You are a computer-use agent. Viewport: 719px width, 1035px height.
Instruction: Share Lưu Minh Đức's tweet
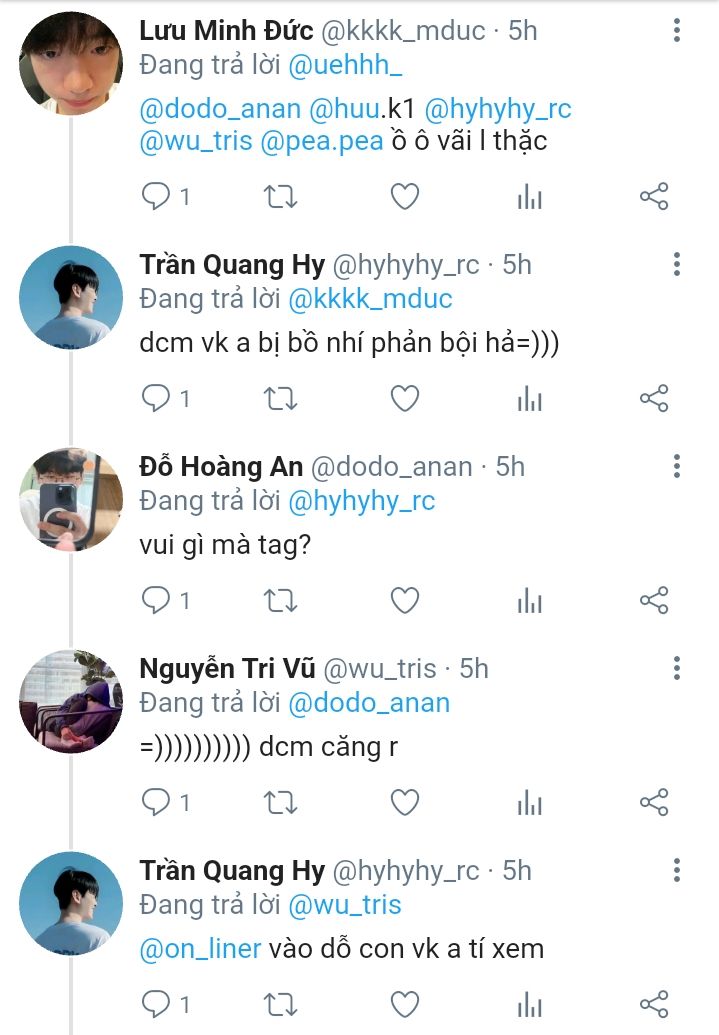[x=653, y=197]
